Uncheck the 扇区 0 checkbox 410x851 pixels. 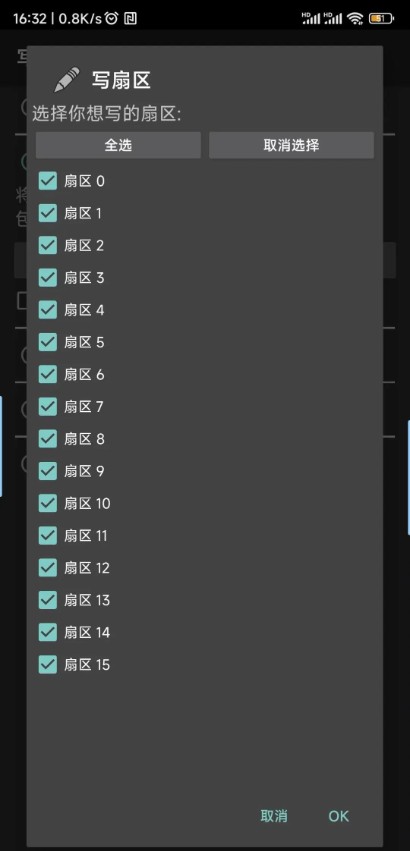(48, 181)
